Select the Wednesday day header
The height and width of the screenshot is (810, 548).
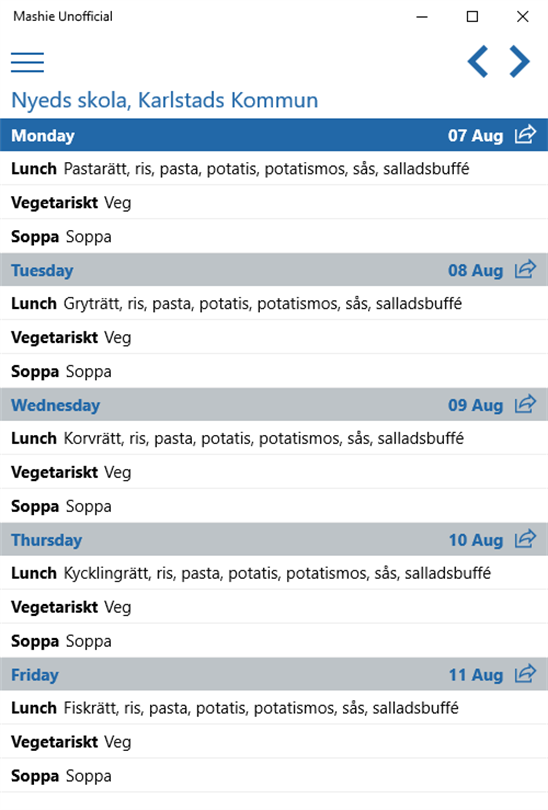(x=274, y=404)
